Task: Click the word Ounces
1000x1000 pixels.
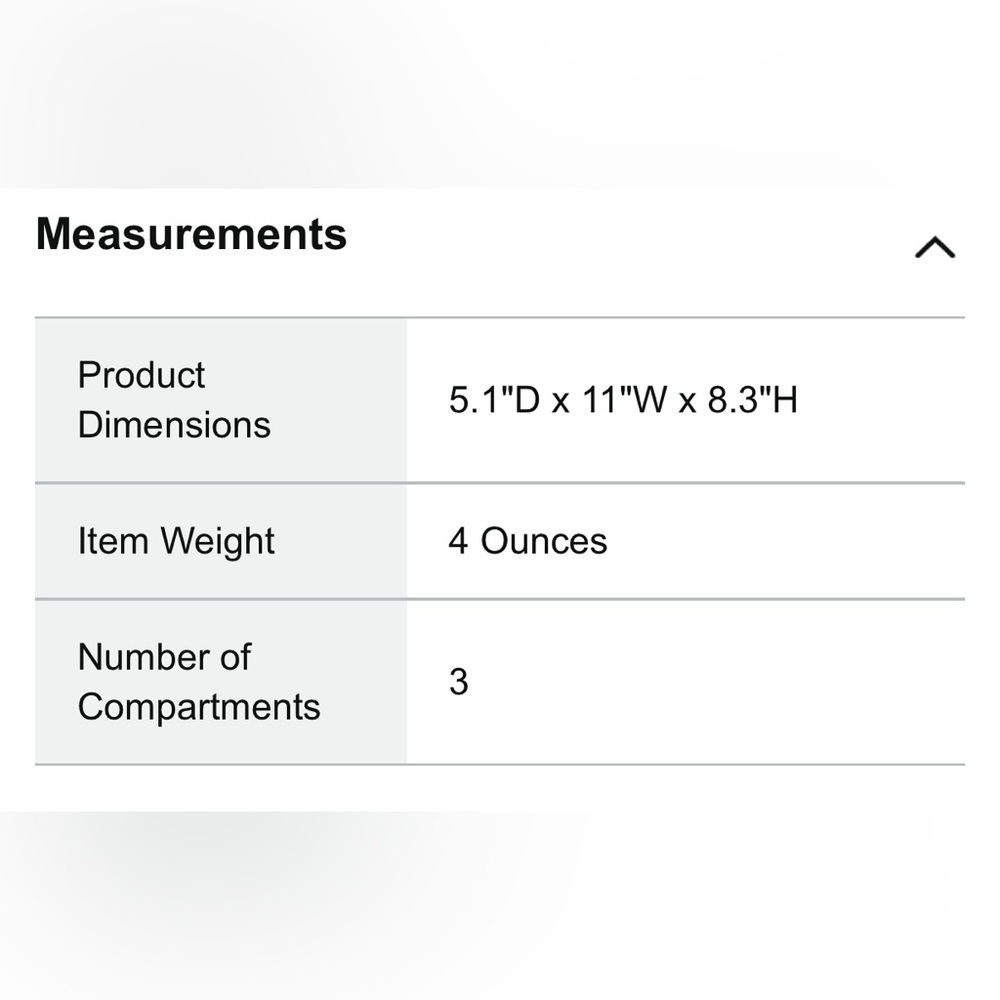Action: [x=544, y=541]
